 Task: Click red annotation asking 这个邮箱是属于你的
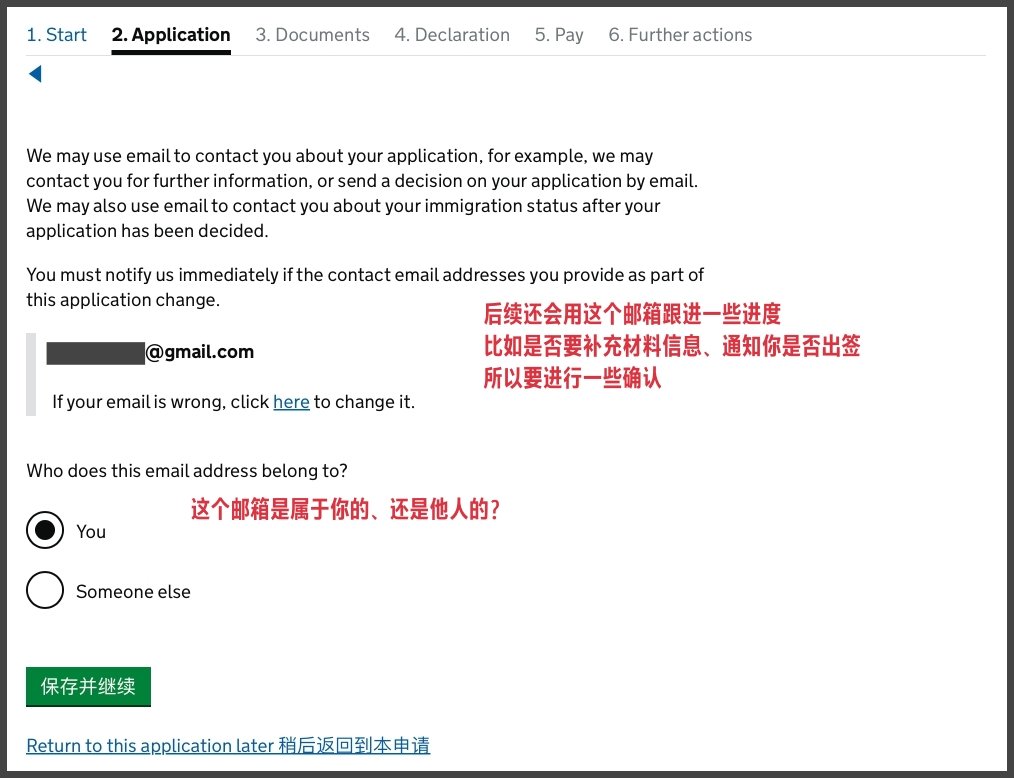coord(345,510)
